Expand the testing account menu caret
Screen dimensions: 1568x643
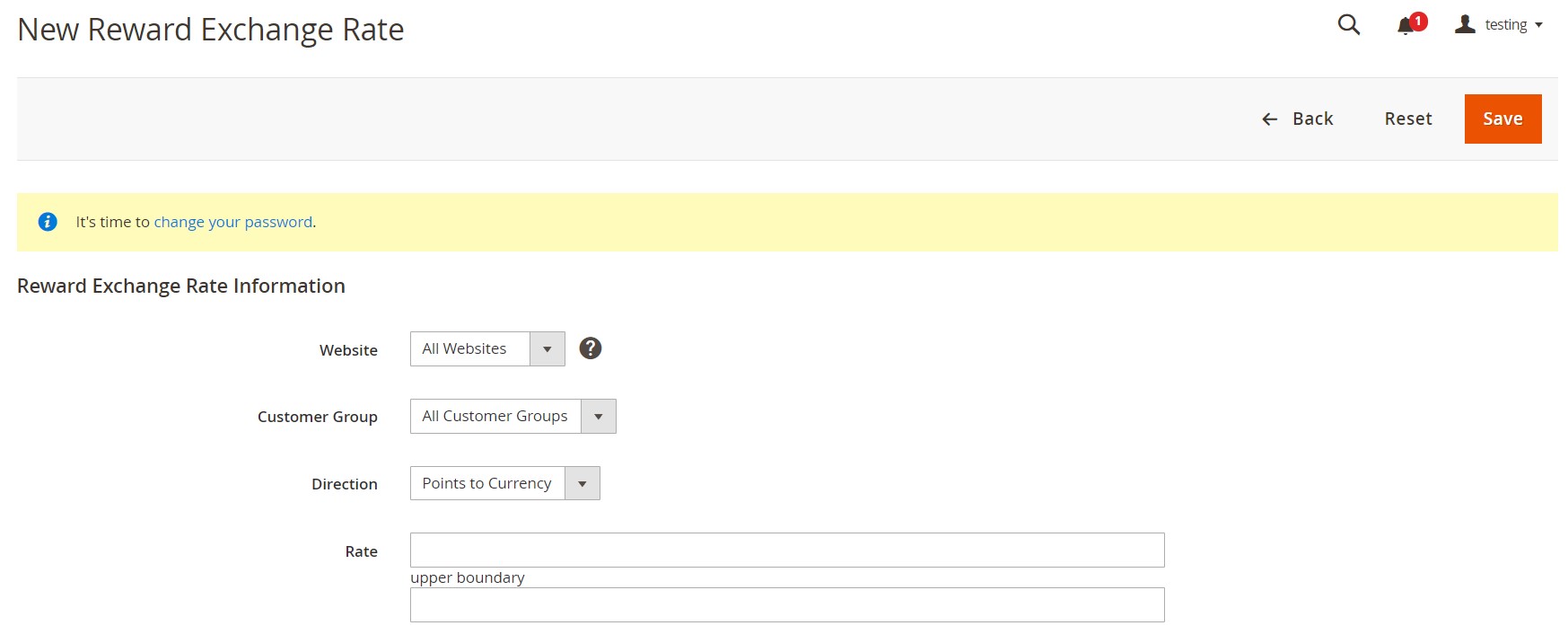(x=1538, y=25)
